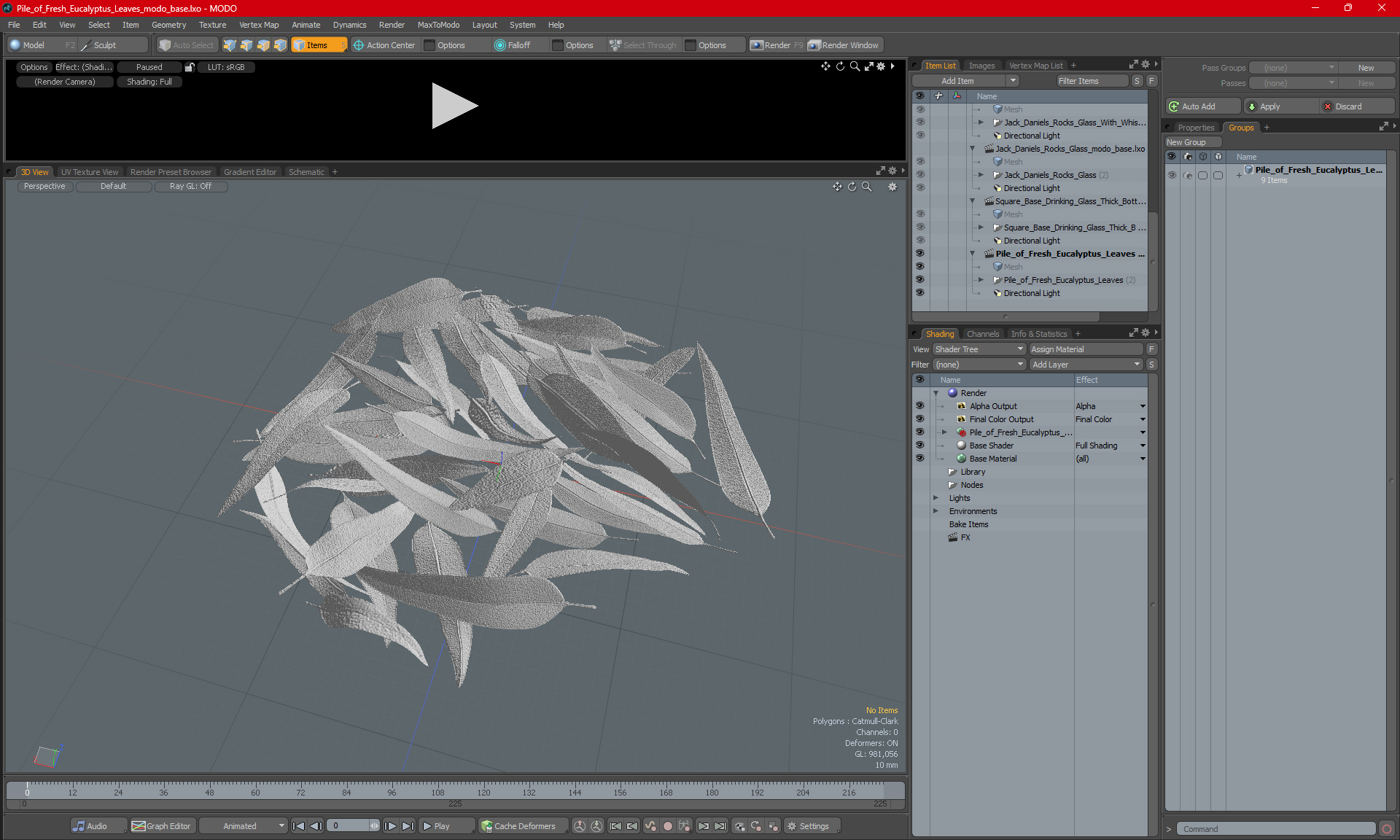Toggle visibility of last Directional Light
1400x840 pixels.
pos(919,293)
